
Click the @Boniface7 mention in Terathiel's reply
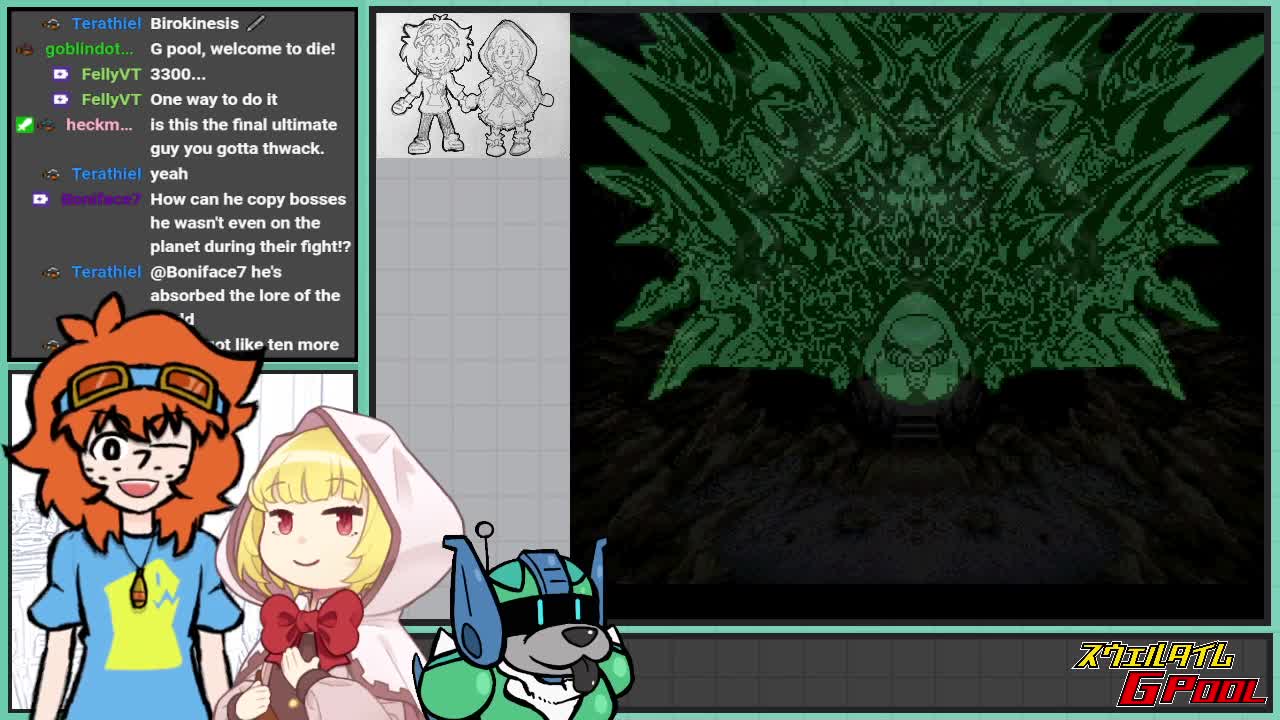coord(198,272)
